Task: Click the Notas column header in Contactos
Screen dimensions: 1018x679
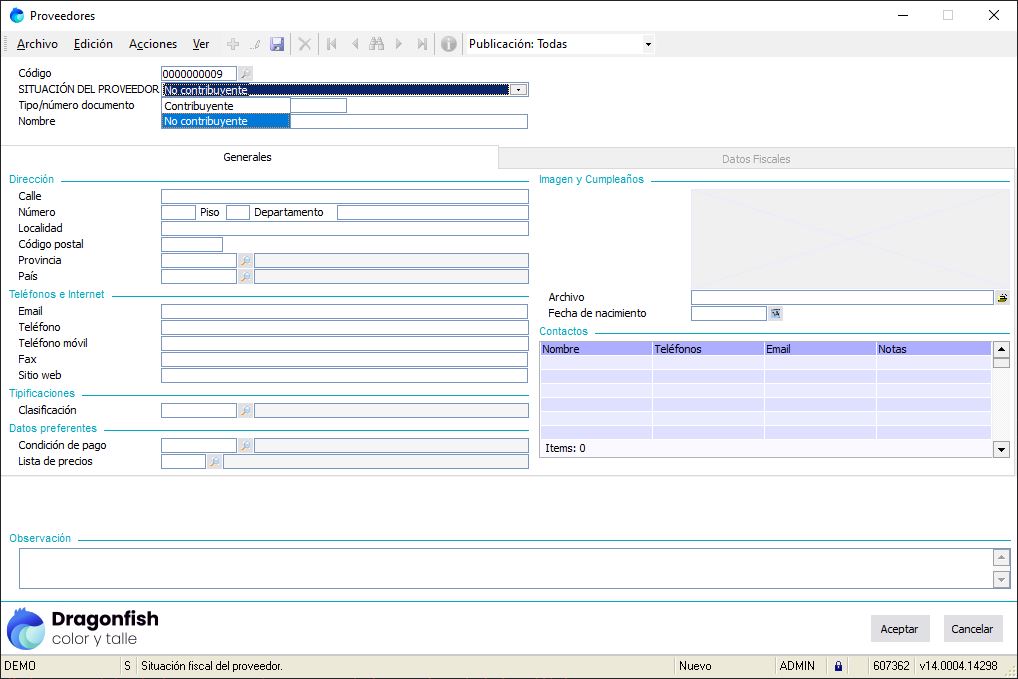Action: coord(934,349)
